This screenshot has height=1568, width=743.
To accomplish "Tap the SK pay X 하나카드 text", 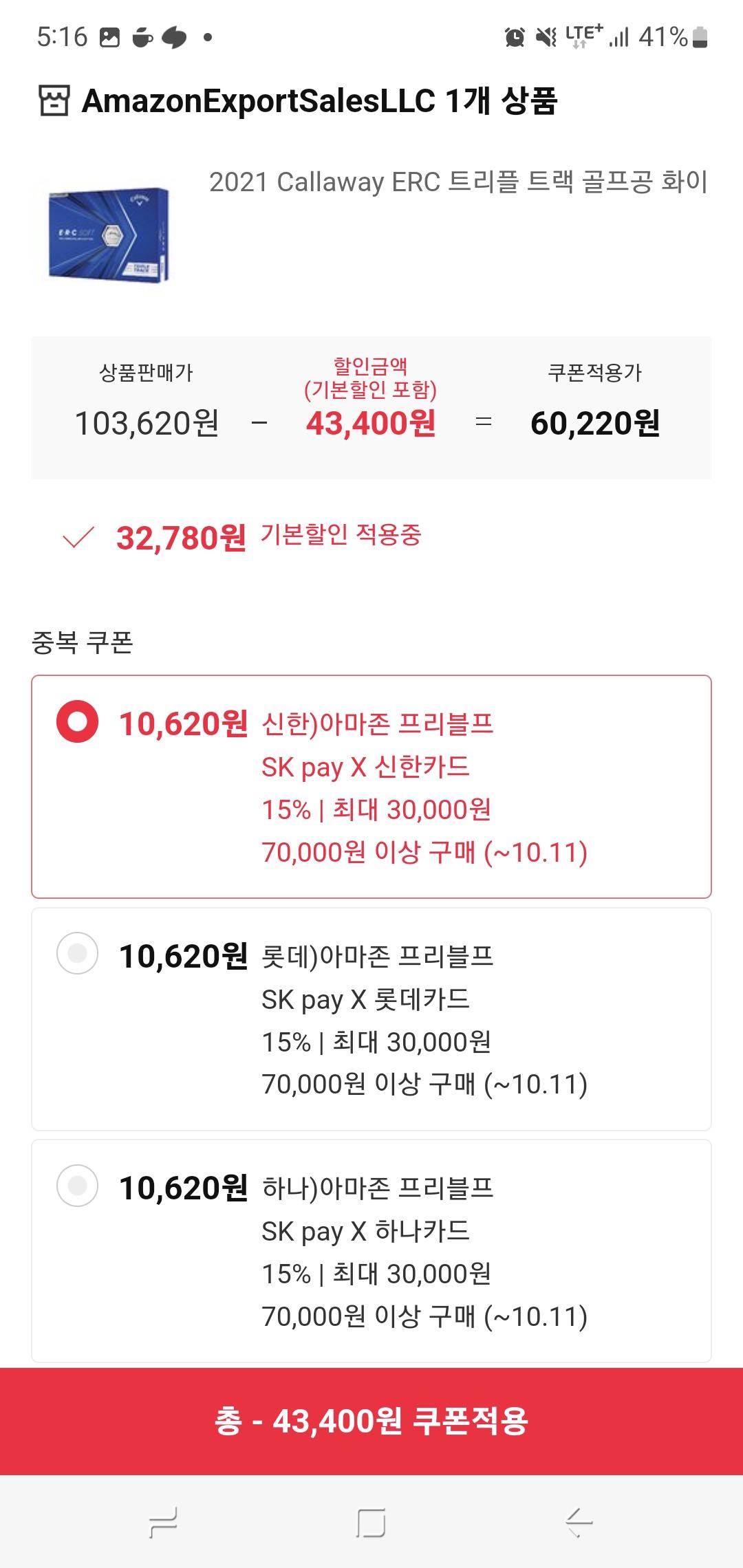I will click(365, 1231).
